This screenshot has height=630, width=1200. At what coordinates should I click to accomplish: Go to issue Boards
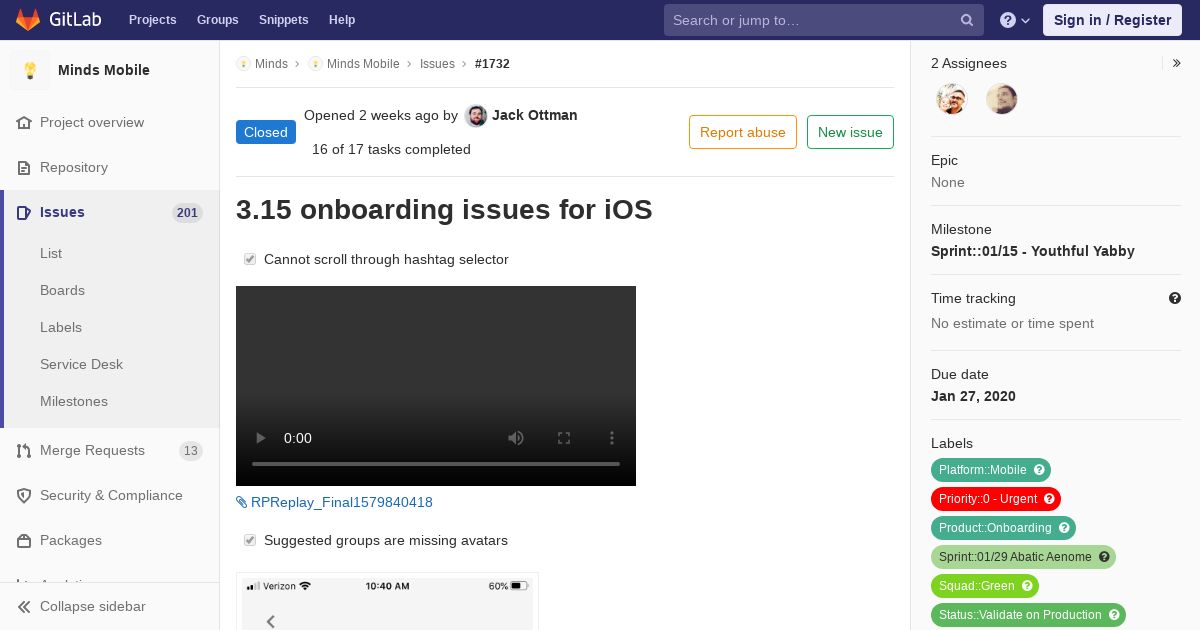pos(62,290)
